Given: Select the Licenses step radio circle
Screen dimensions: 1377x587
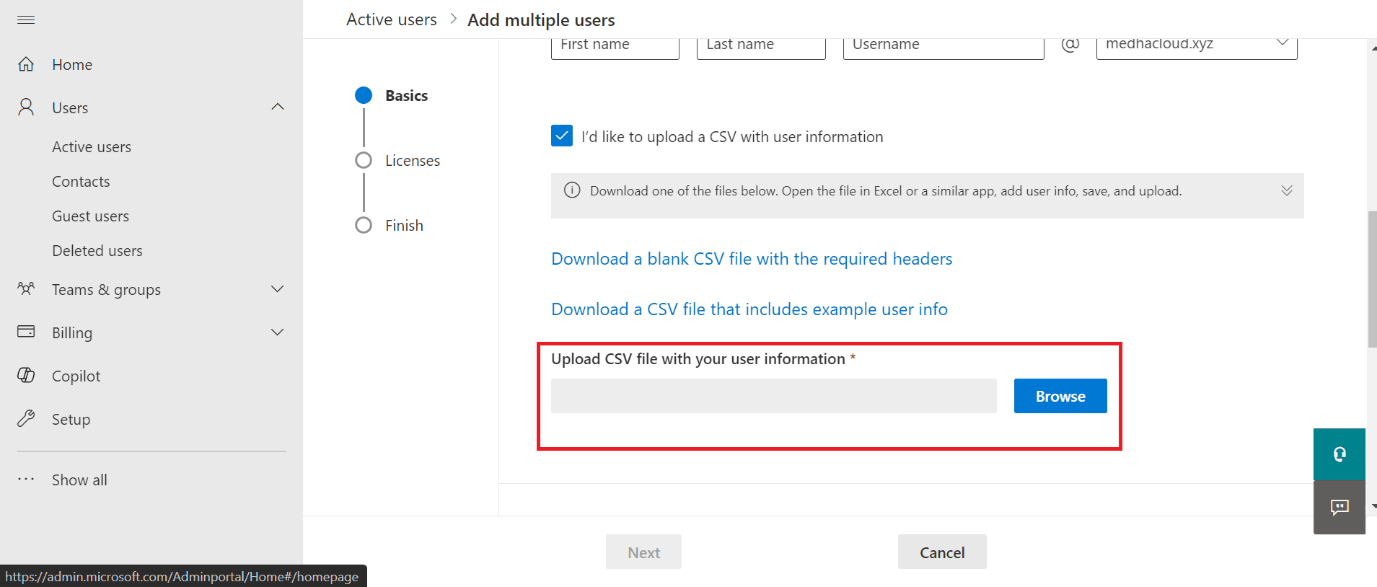Looking at the screenshot, I should [x=363, y=160].
